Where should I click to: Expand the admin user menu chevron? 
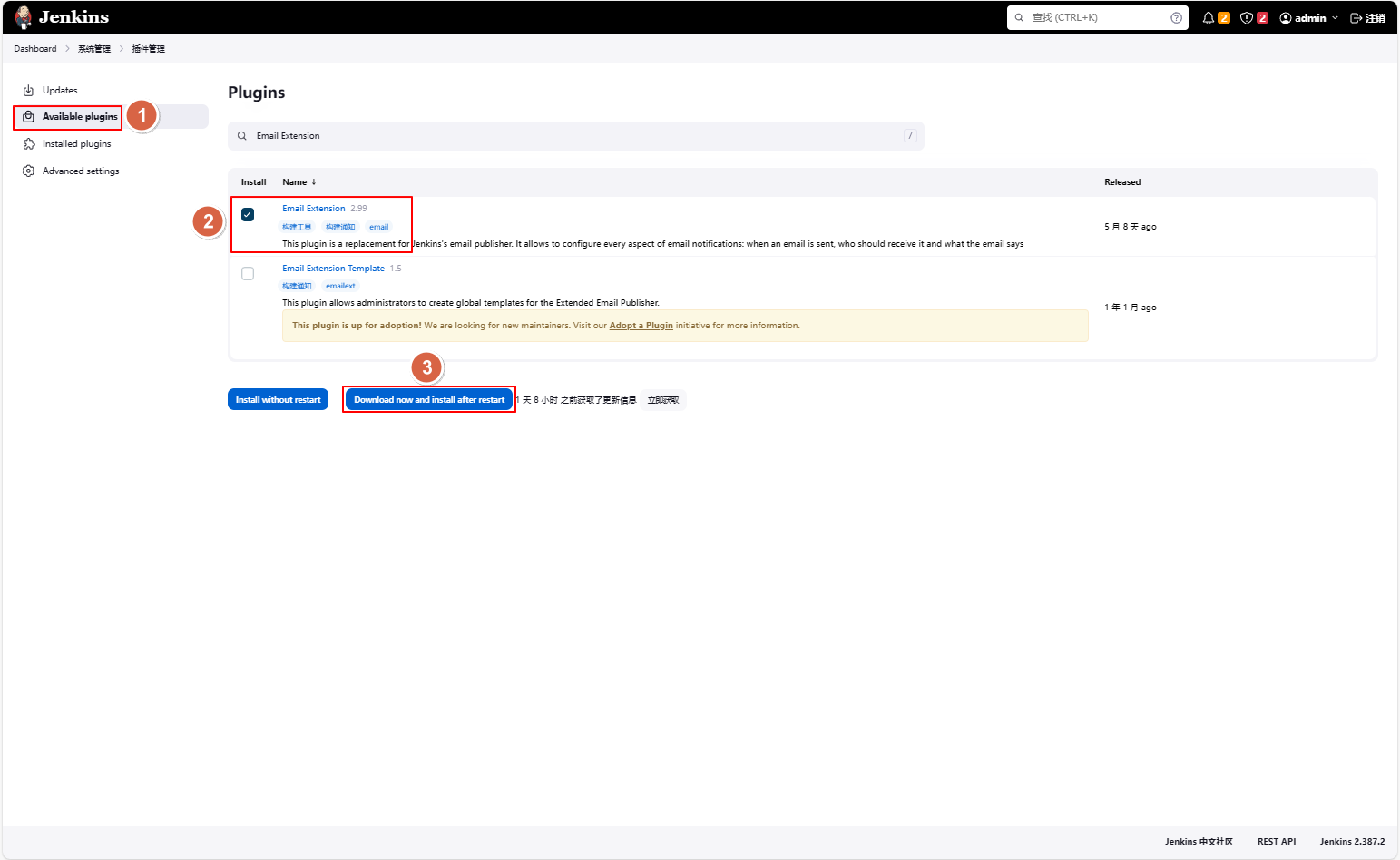point(1335,18)
